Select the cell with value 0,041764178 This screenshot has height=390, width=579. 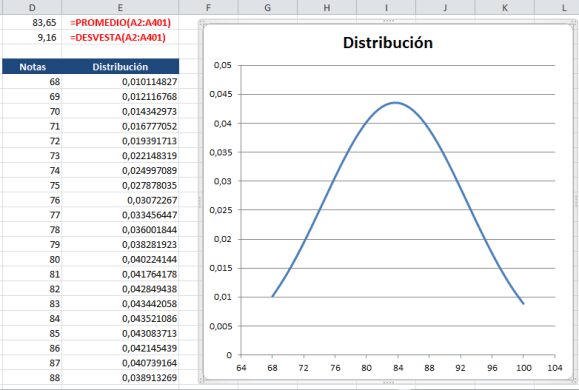pyautogui.click(x=120, y=274)
